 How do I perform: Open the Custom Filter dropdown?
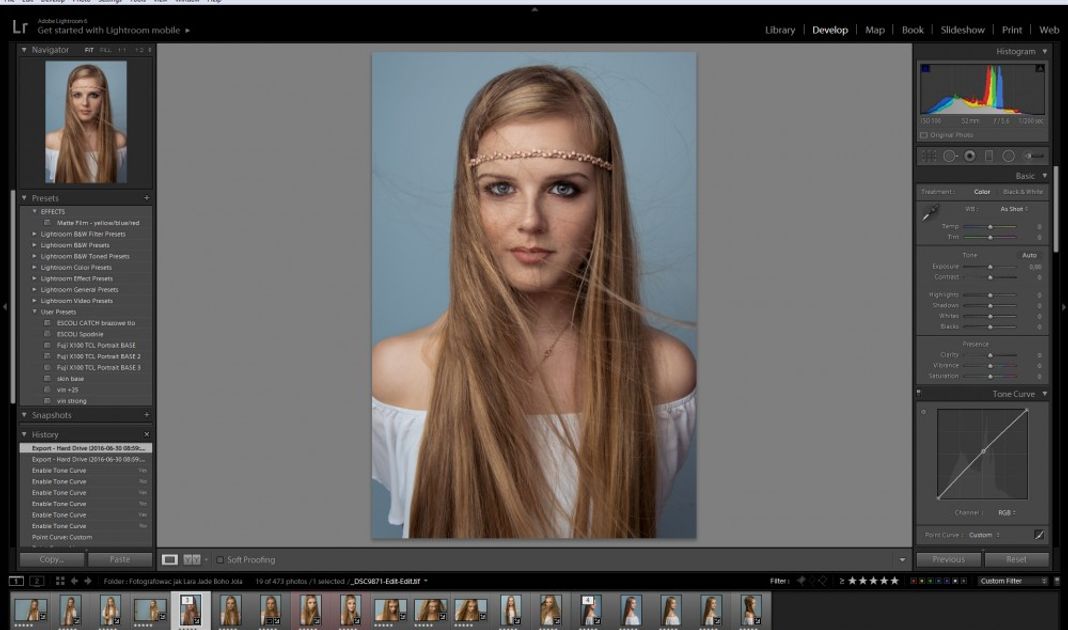[x=1013, y=581]
